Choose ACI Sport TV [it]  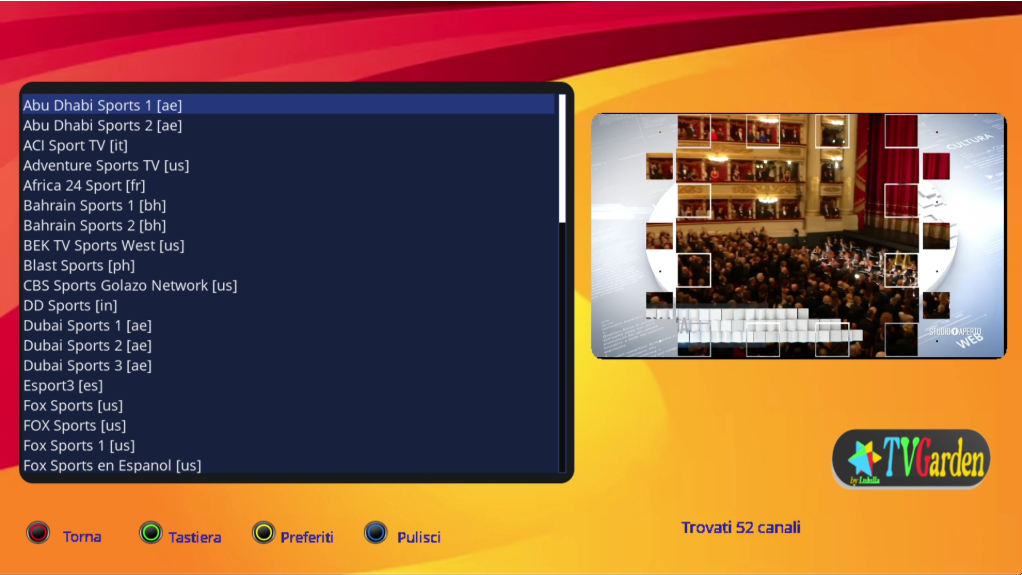288,145
